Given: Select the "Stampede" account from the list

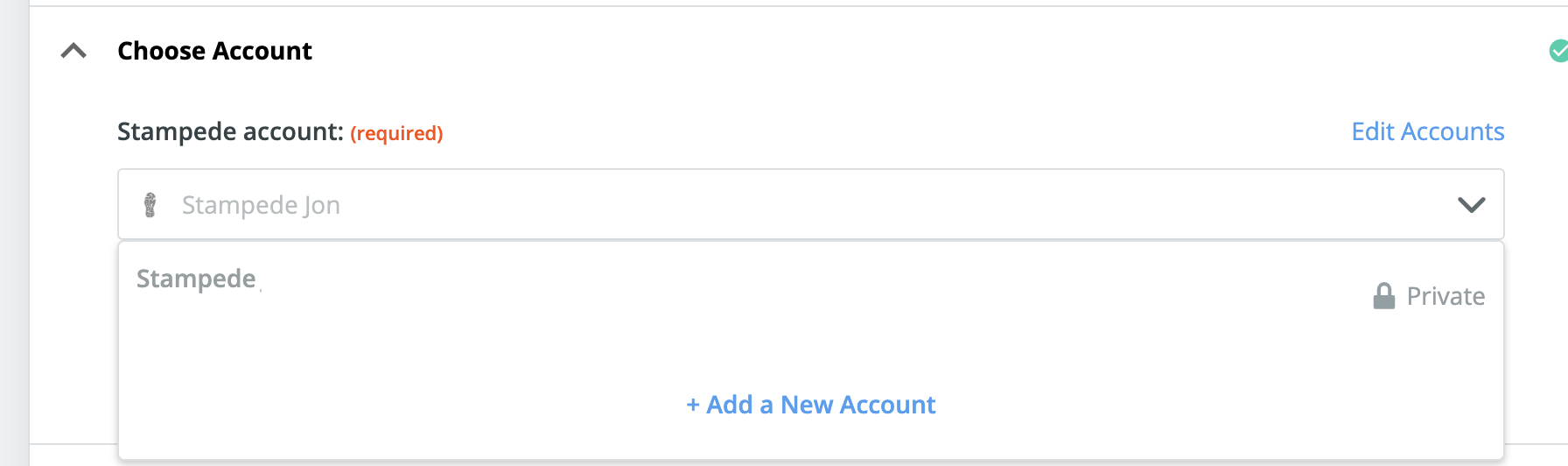Looking at the screenshot, I should pos(196,279).
